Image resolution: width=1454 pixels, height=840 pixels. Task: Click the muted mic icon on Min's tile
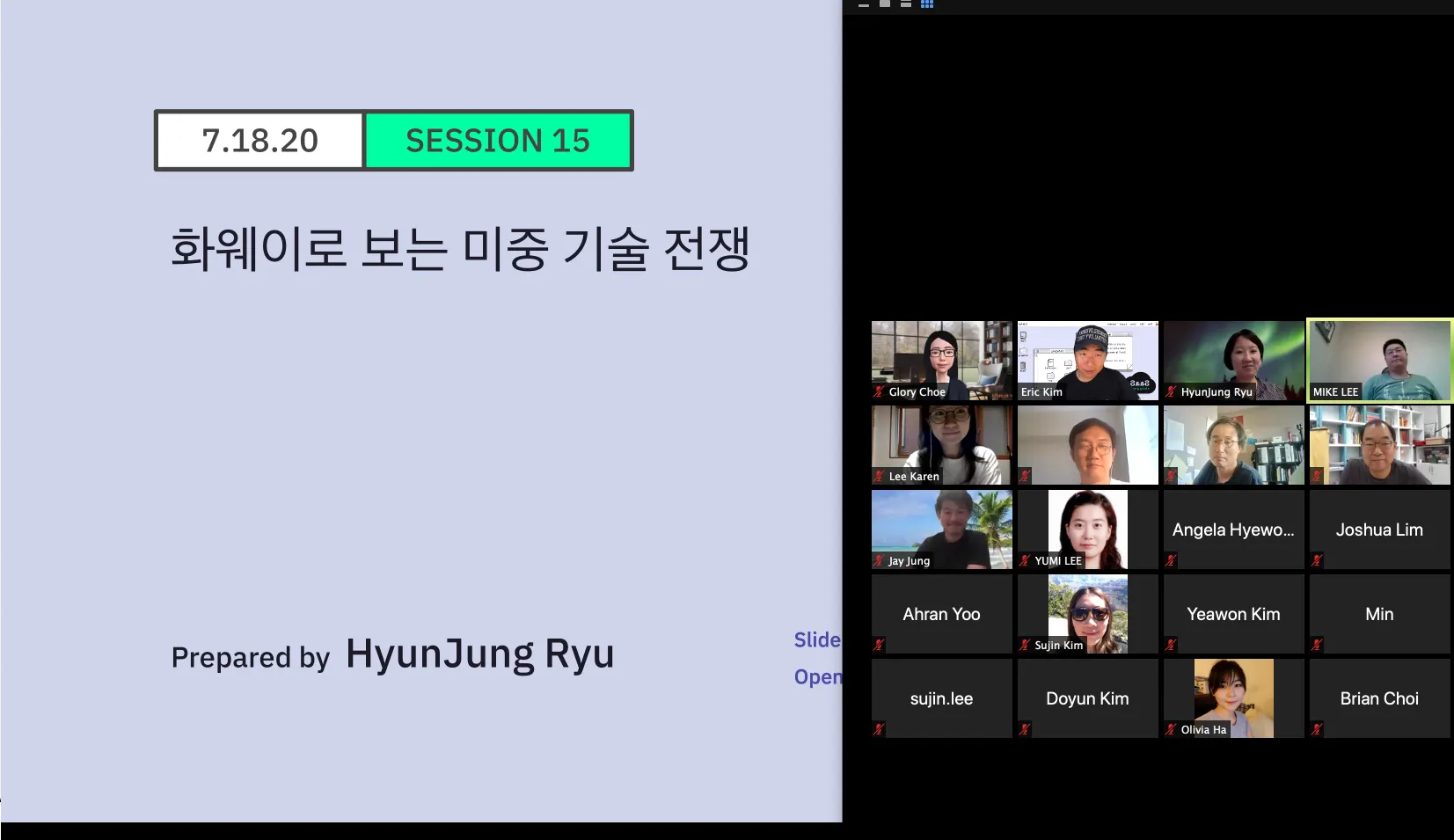1317,645
